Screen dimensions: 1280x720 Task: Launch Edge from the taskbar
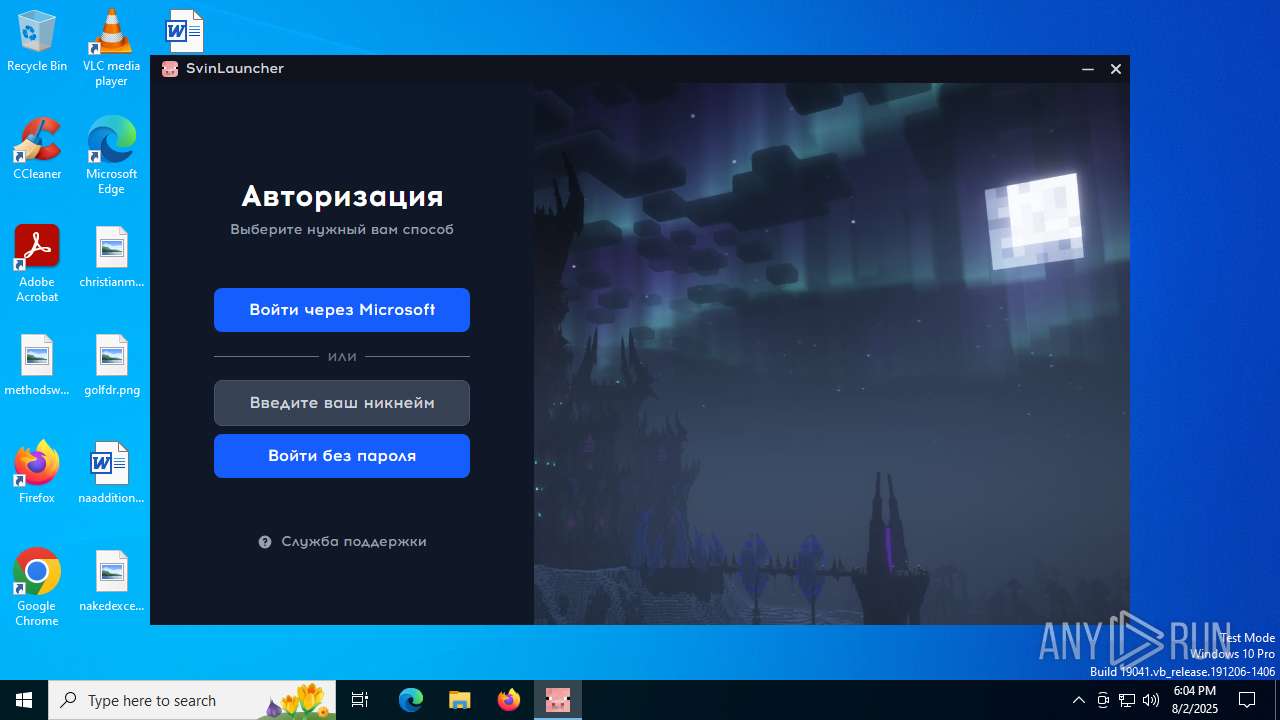click(x=411, y=700)
